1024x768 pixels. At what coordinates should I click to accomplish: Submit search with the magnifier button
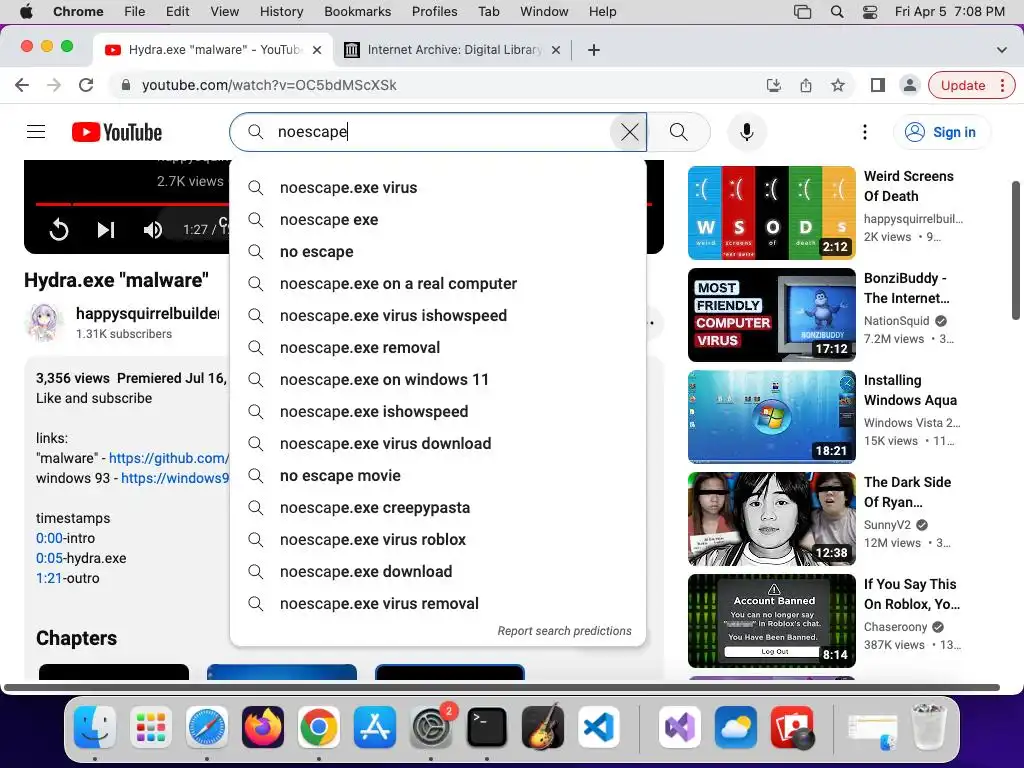pyautogui.click(x=679, y=132)
